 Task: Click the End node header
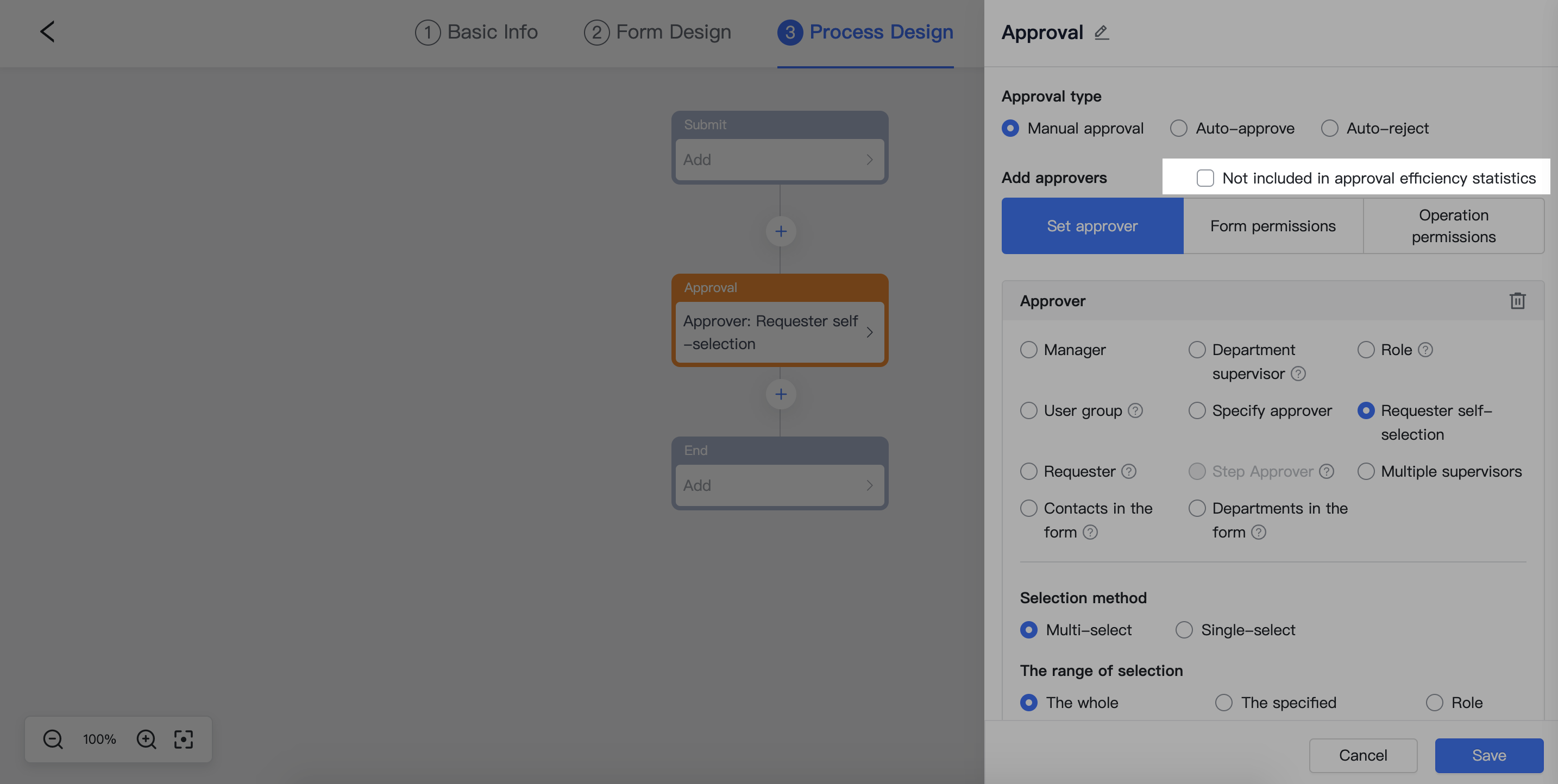click(779, 450)
